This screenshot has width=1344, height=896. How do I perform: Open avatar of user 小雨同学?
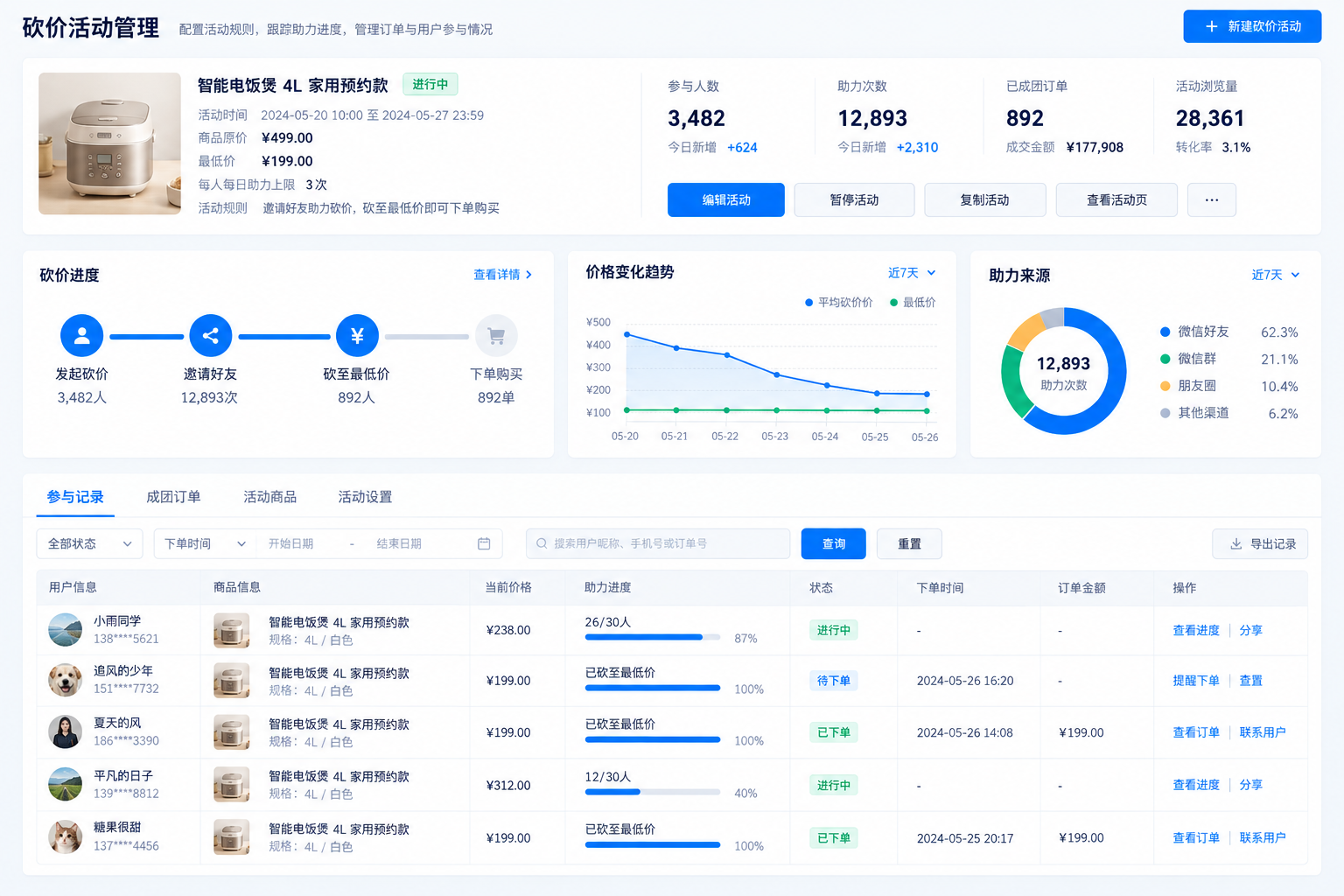66,630
